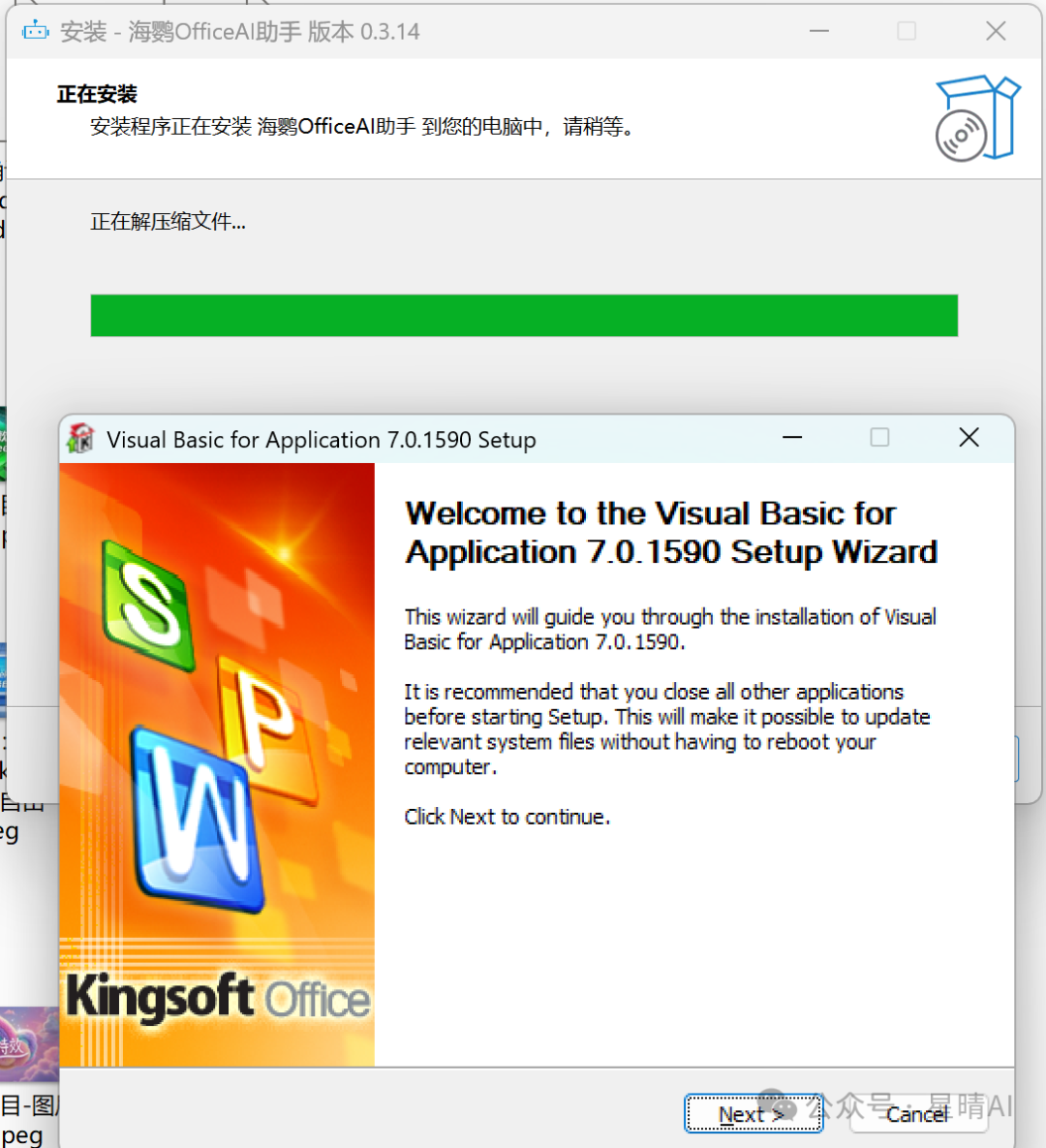This screenshot has height=1148, width=1046.
Task: Click the title text "Visual Basic for Application 7.0.1590 Setup"
Action: (x=322, y=439)
